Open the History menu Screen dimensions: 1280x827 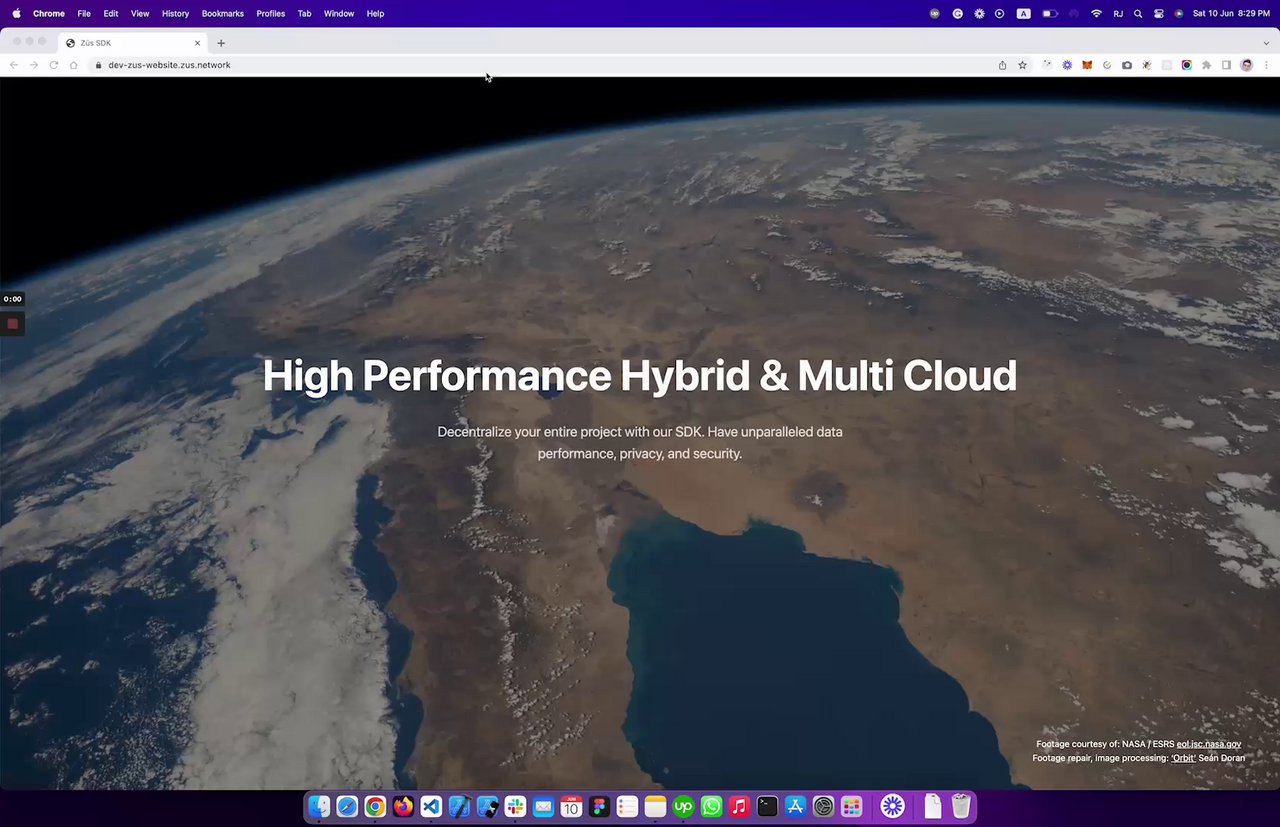pos(175,14)
